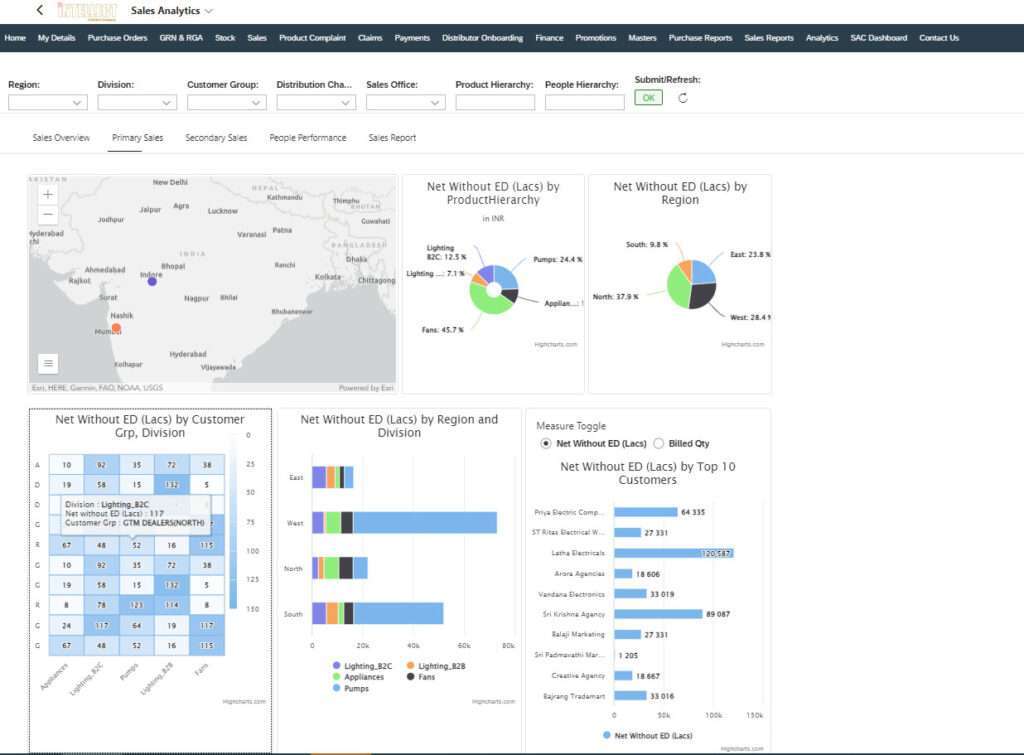The height and width of the screenshot is (755, 1024).
Task: Switch to Secondary Sales tab
Action: tap(216, 138)
